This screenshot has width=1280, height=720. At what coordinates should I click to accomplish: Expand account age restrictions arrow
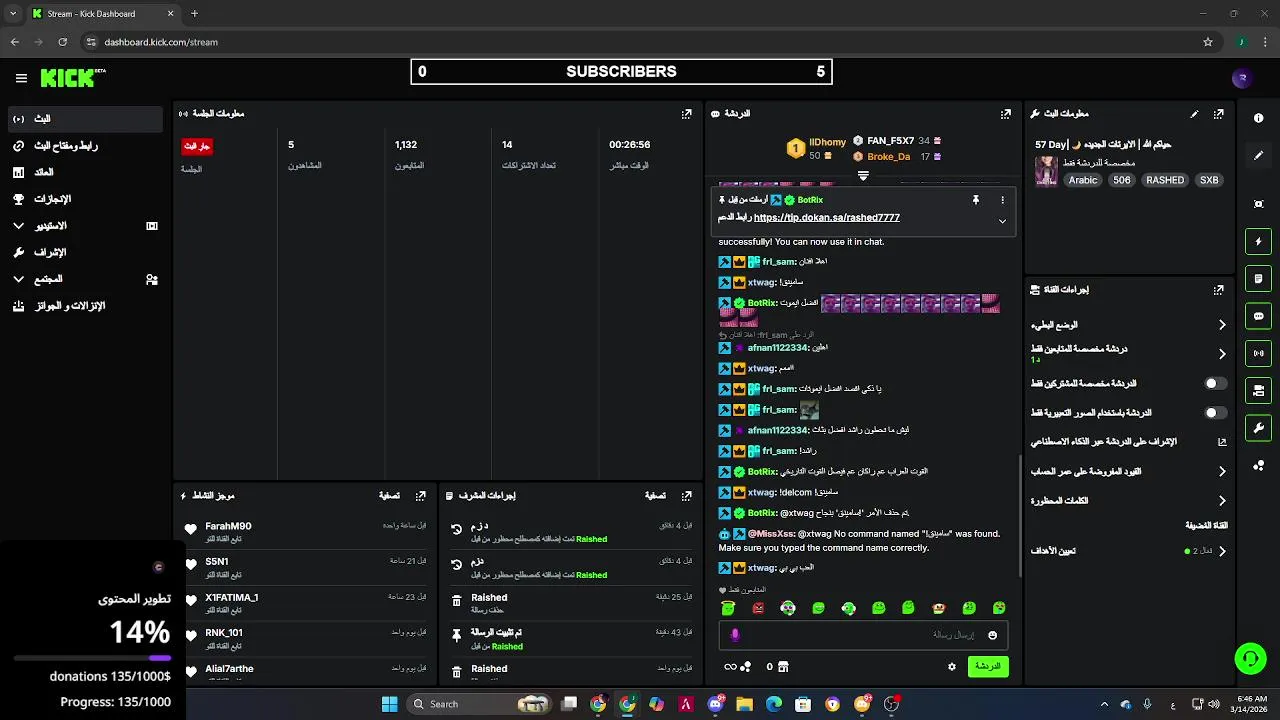point(1221,471)
